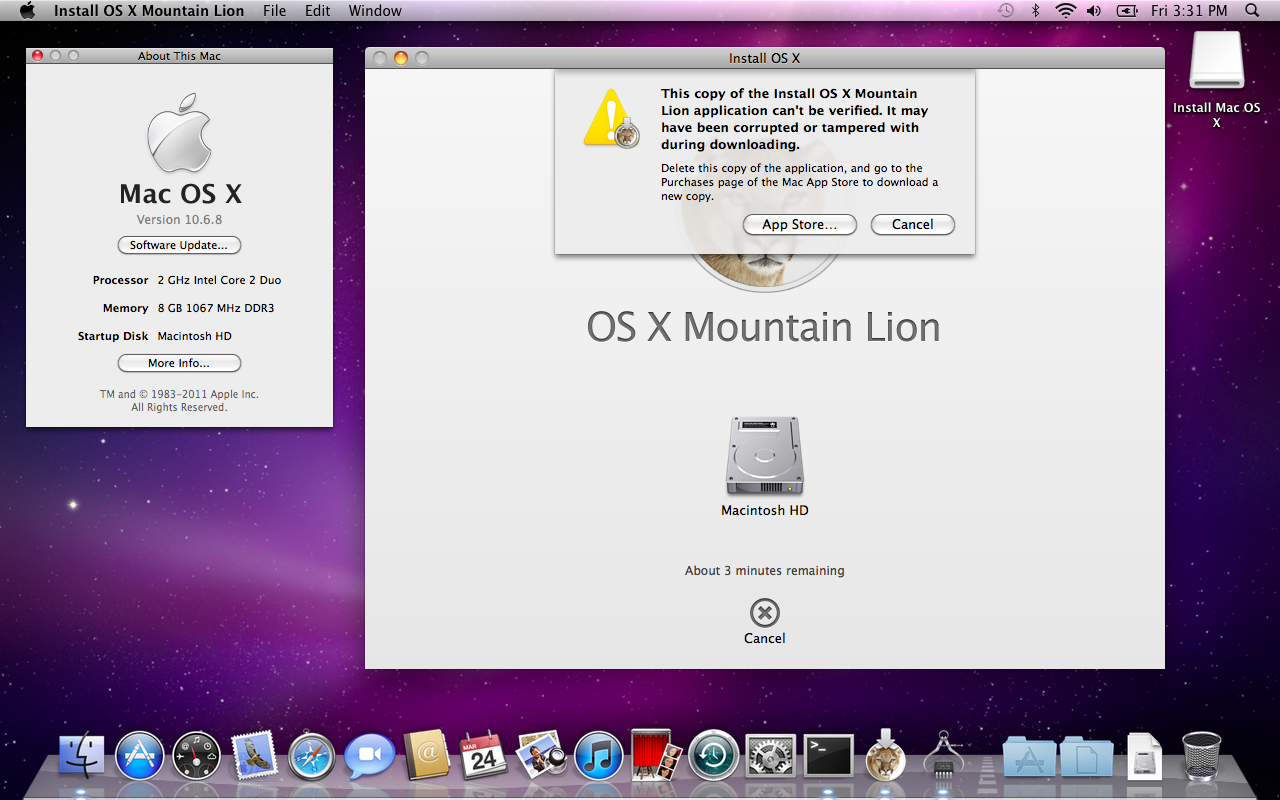
Task: Open System Profiler calipers dock icon
Action: tap(943, 756)
